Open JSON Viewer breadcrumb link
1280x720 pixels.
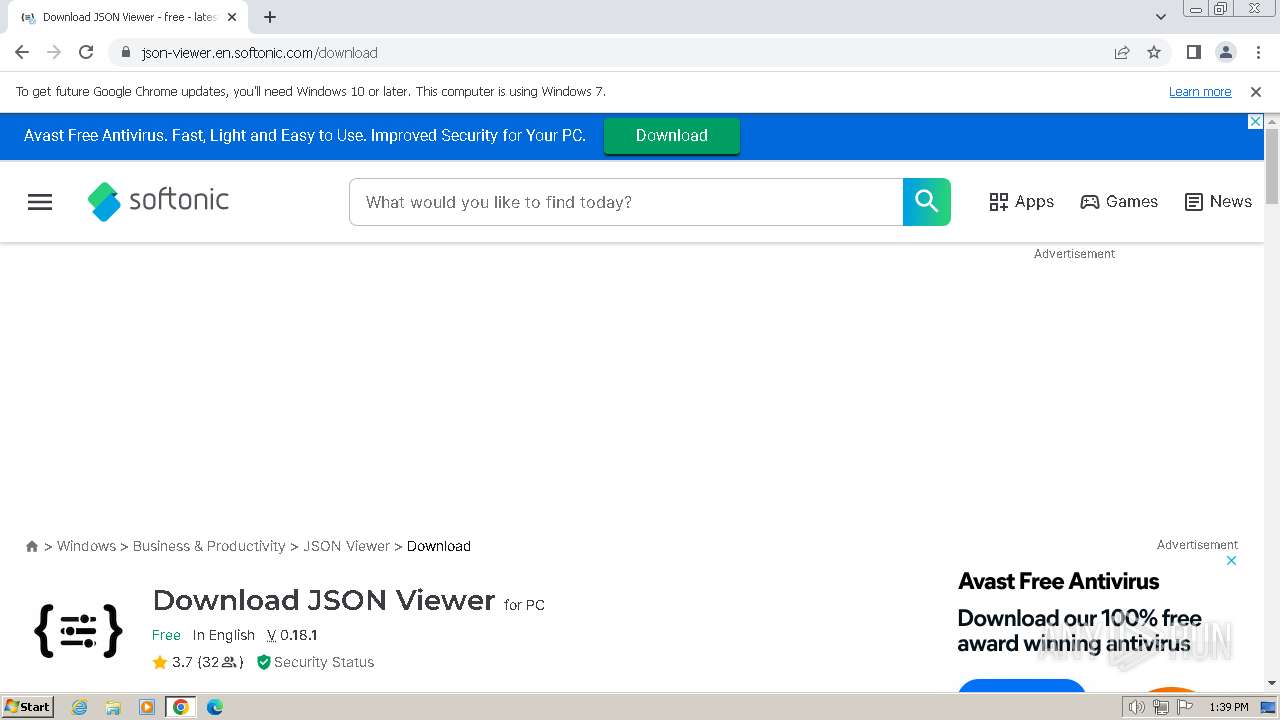(346, 546)
